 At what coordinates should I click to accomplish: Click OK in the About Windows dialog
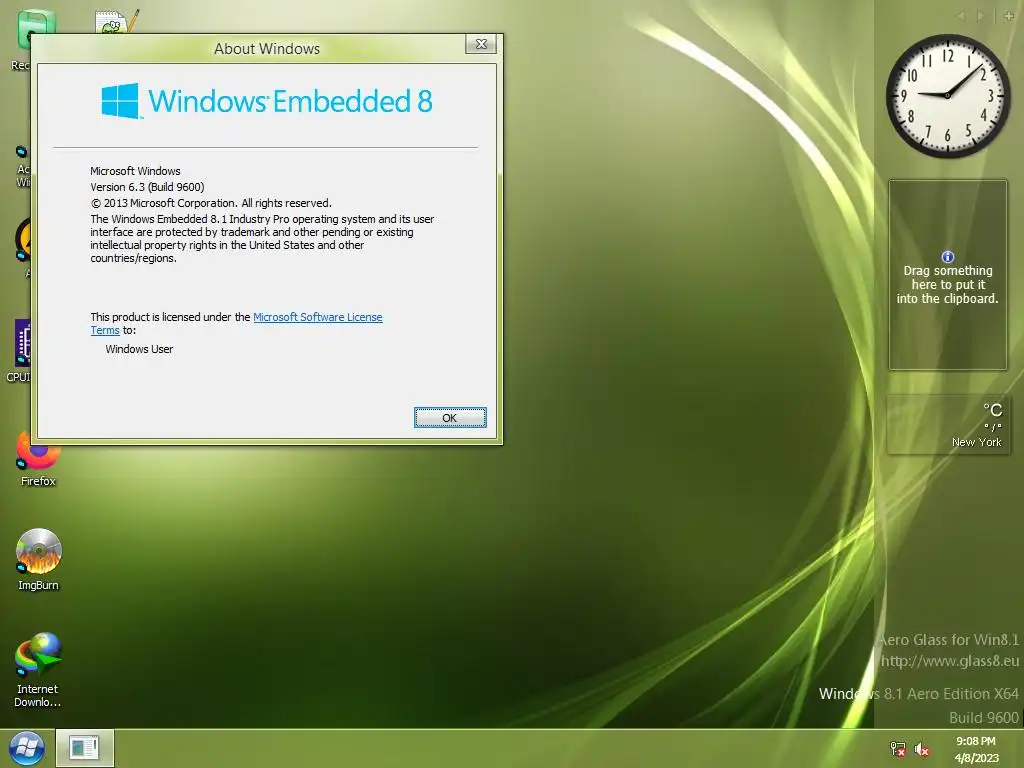click(450, 417)
